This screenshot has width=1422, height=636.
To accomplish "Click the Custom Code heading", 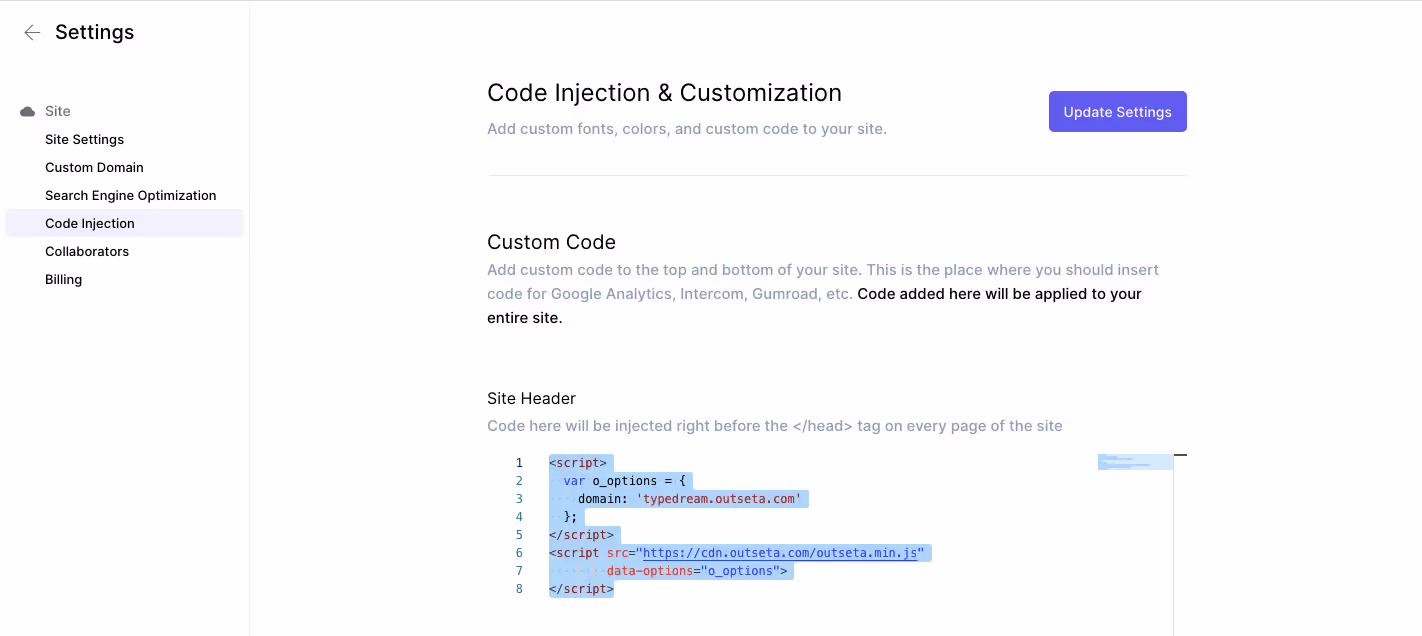I will [x=551, y=242].
